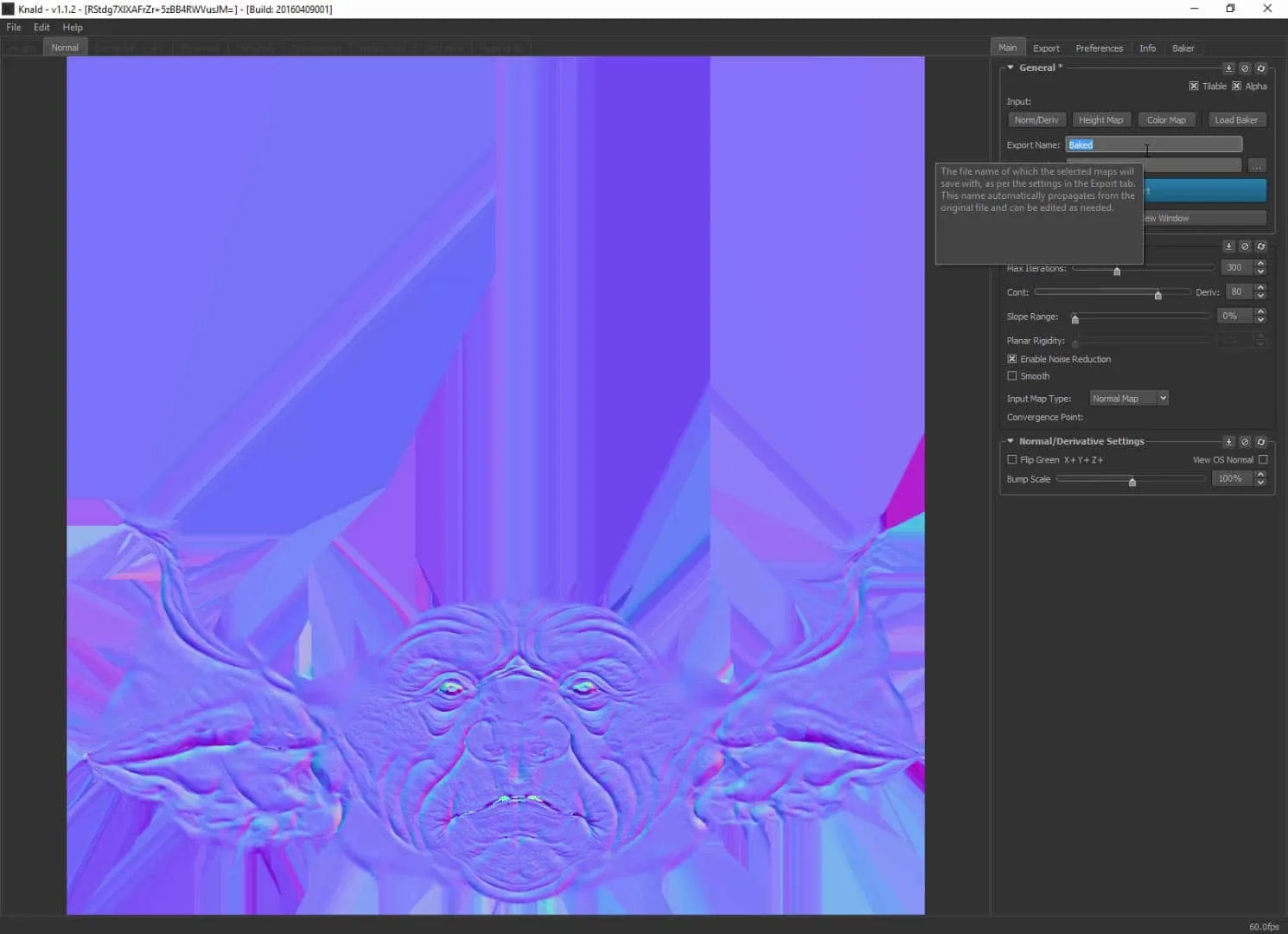Click the 60.0fps status text

pyautogui.click(x=1264, y=926)
